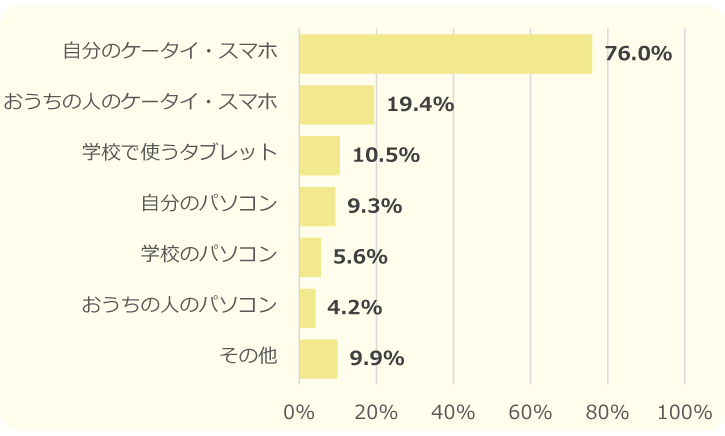
Task: Select the おうちの人のケータイ・スマホ label
Action: pos(139,102)
